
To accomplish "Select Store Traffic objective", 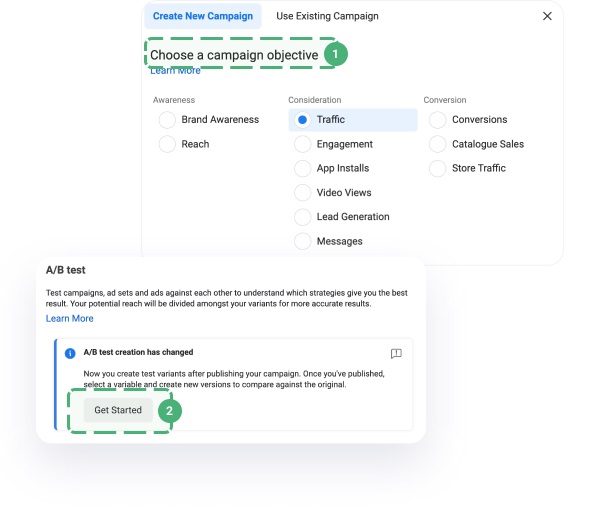I will (x=437, y=168).
